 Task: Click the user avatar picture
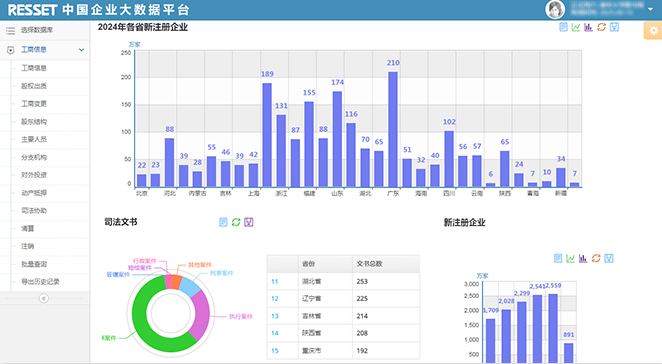click(x=555, y=9)
